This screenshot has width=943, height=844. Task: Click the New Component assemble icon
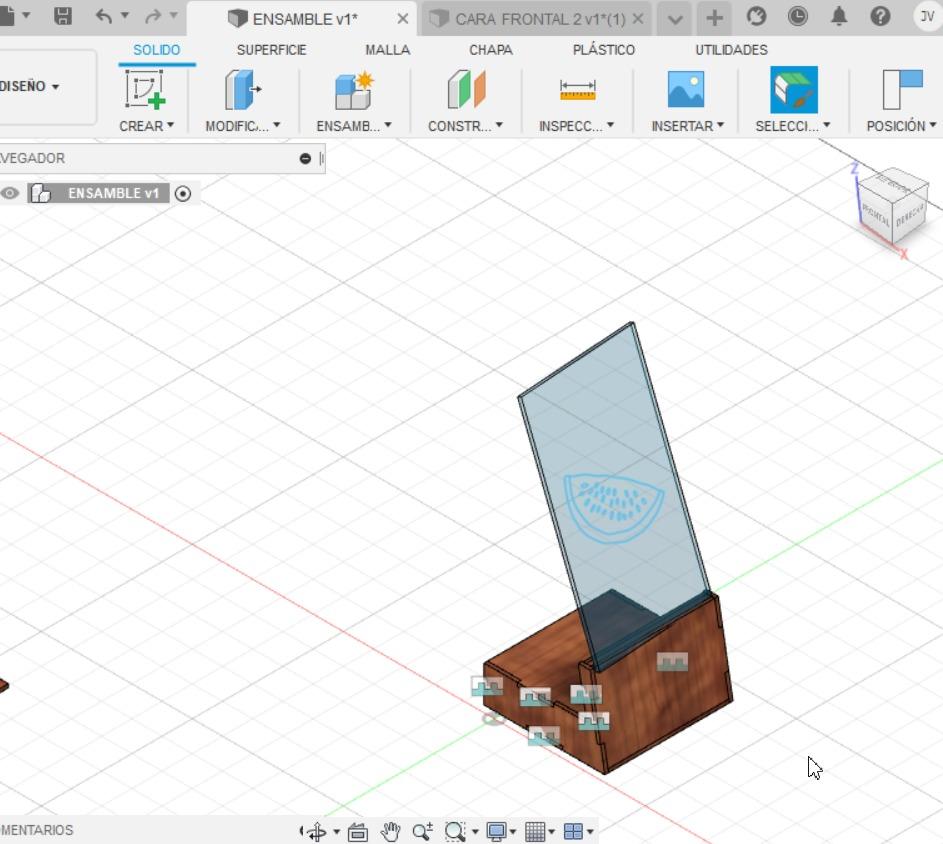tap(354, 90)
